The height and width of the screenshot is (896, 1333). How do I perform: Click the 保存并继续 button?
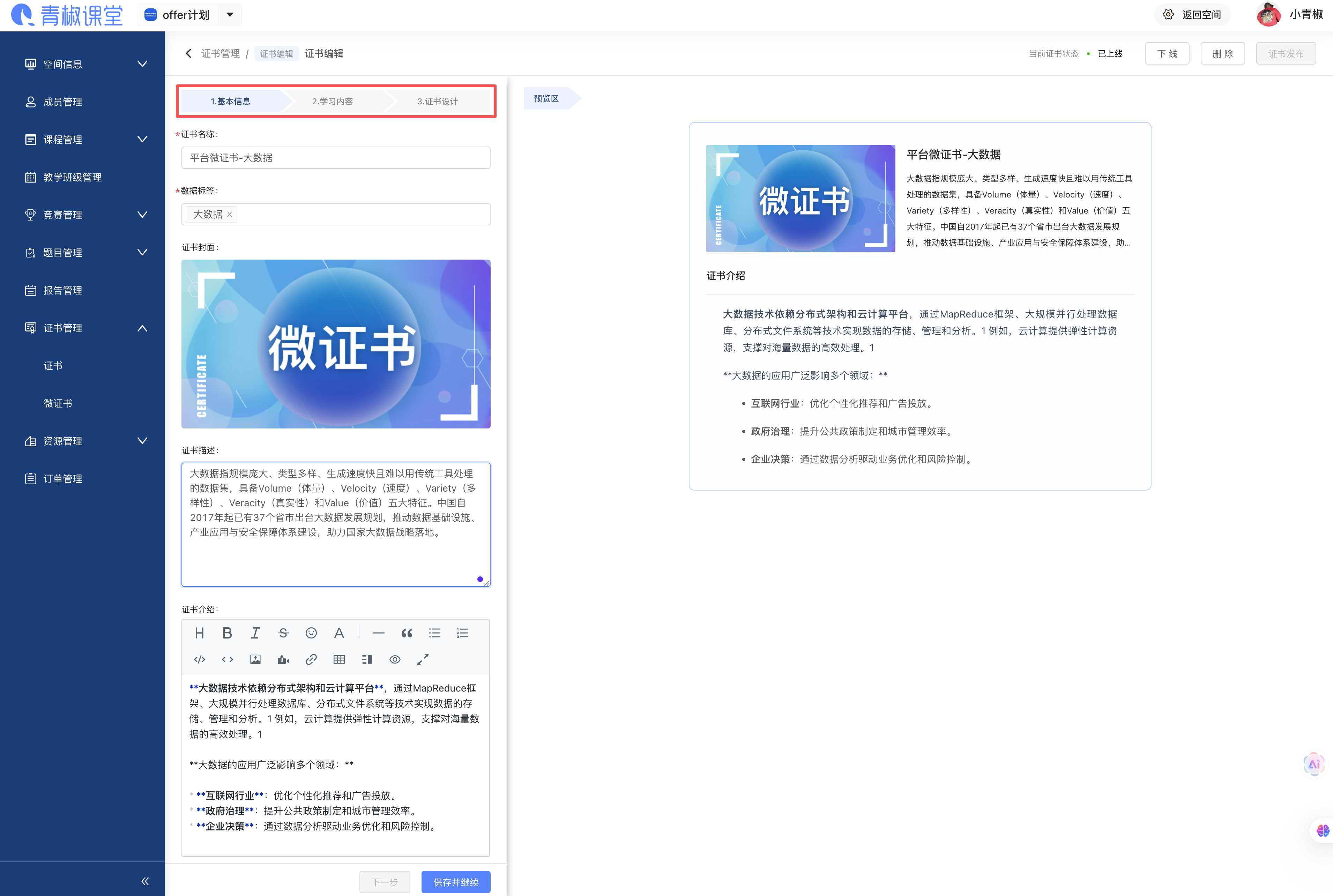[455, 882]
